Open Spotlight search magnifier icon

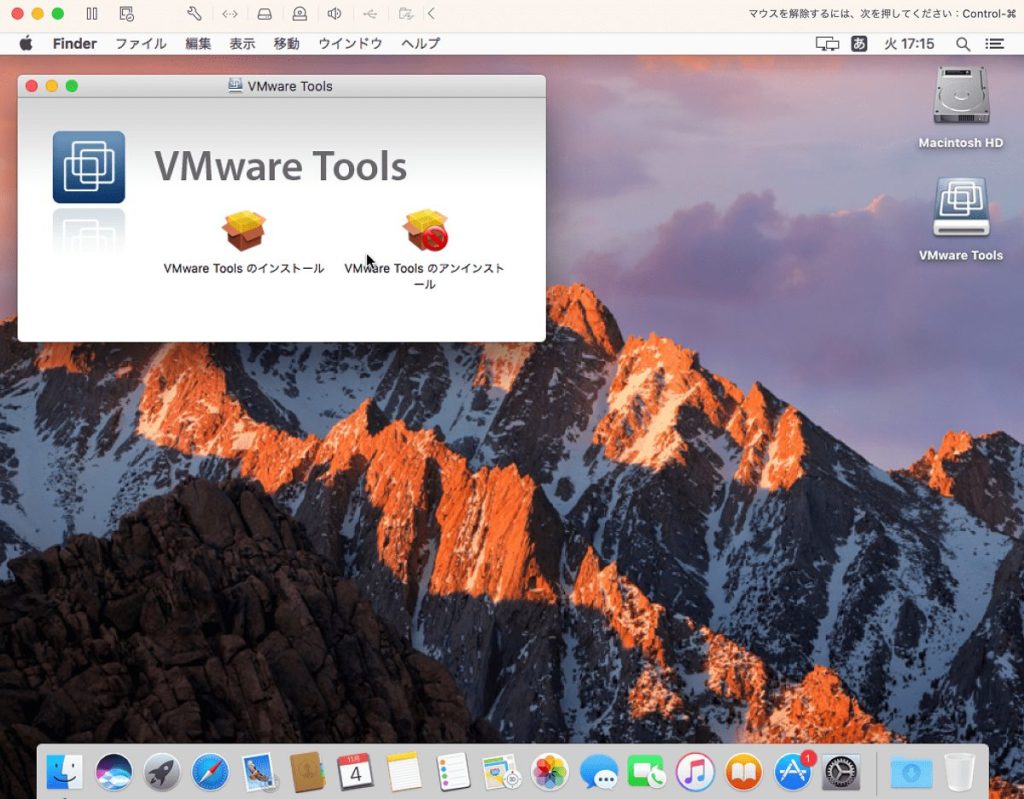[x=963, y=44]
